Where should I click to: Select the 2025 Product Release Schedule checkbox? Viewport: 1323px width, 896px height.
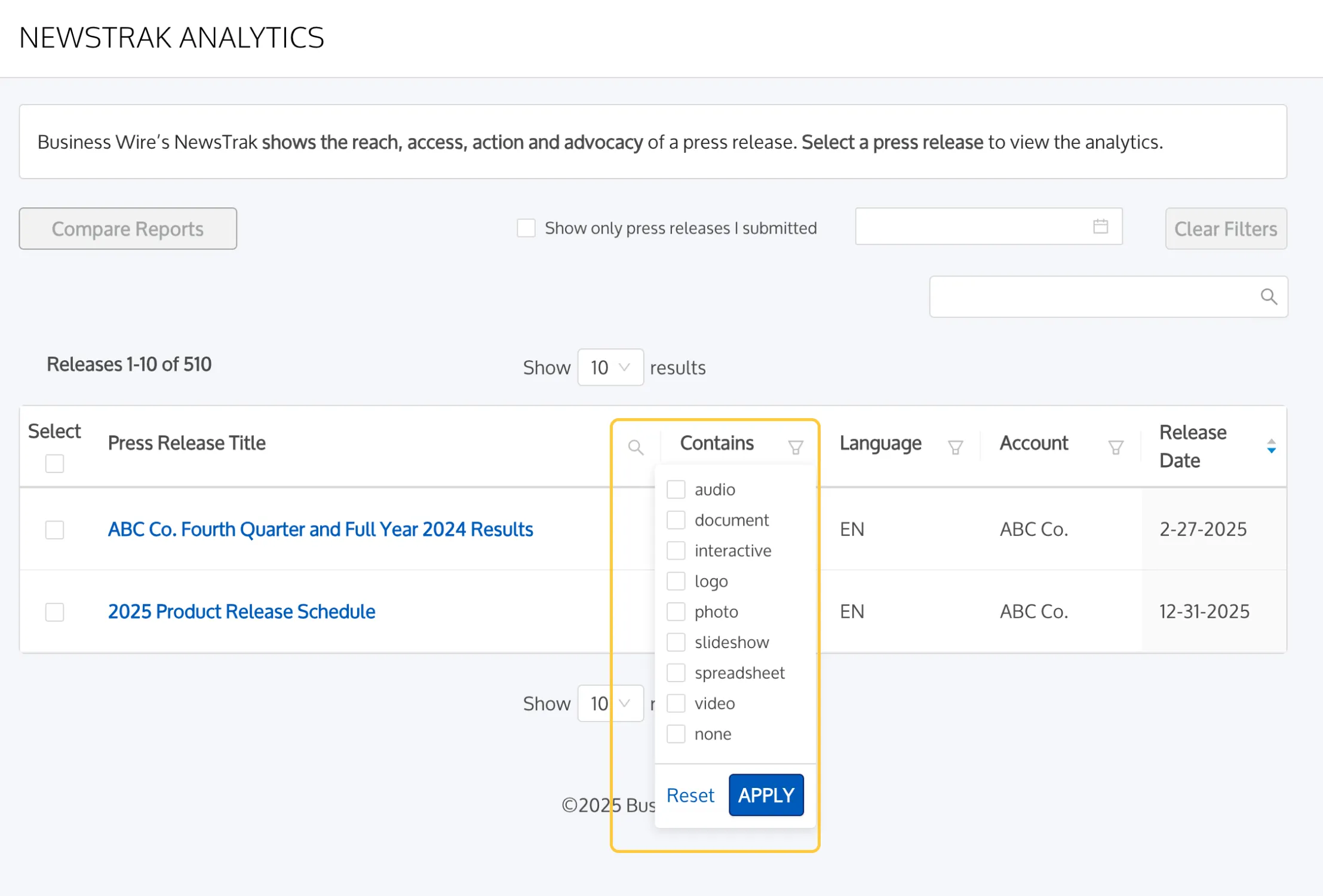pyautogui.click(x=54, y=612)
